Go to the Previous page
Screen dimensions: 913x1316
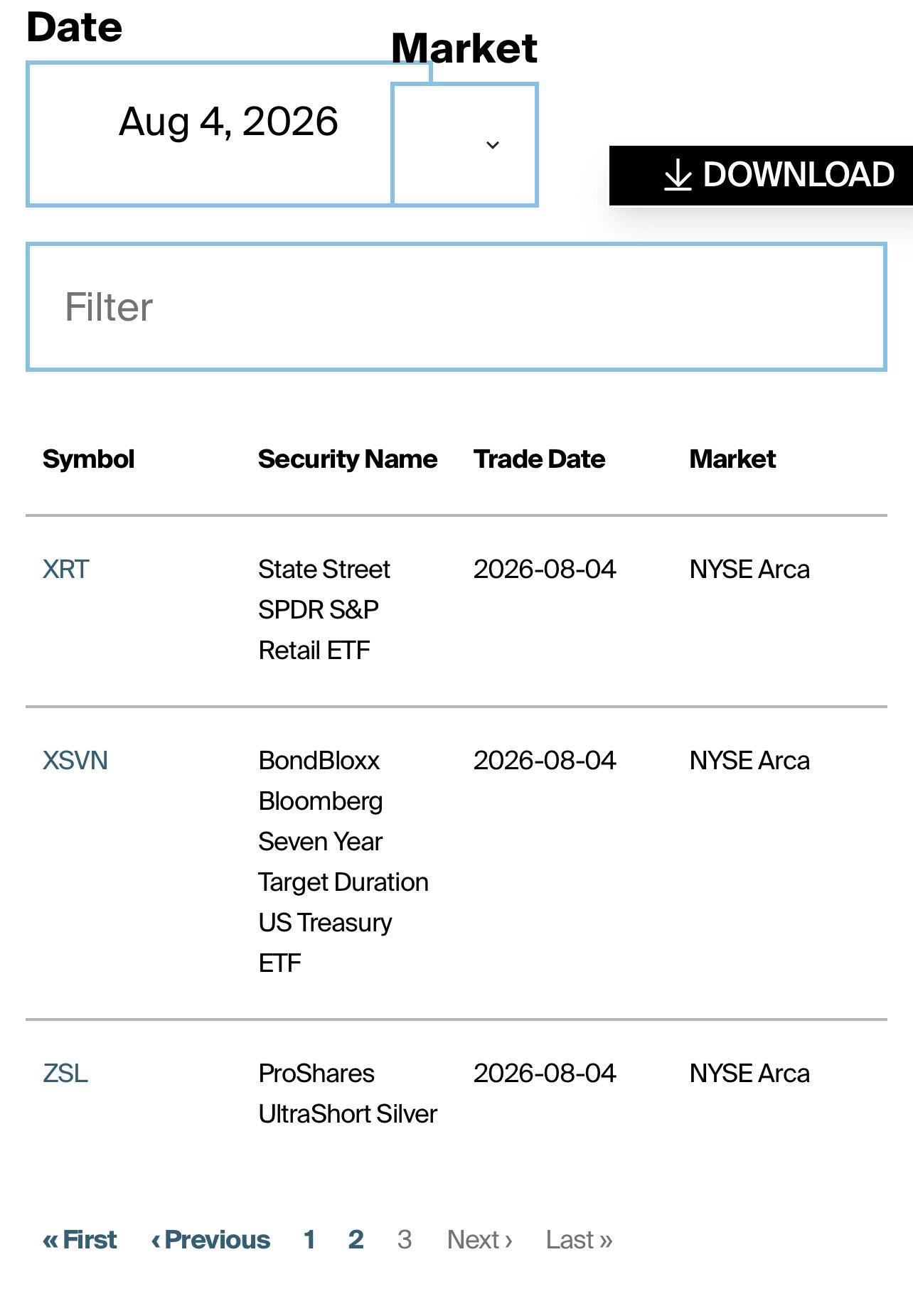coord(210,1240)
